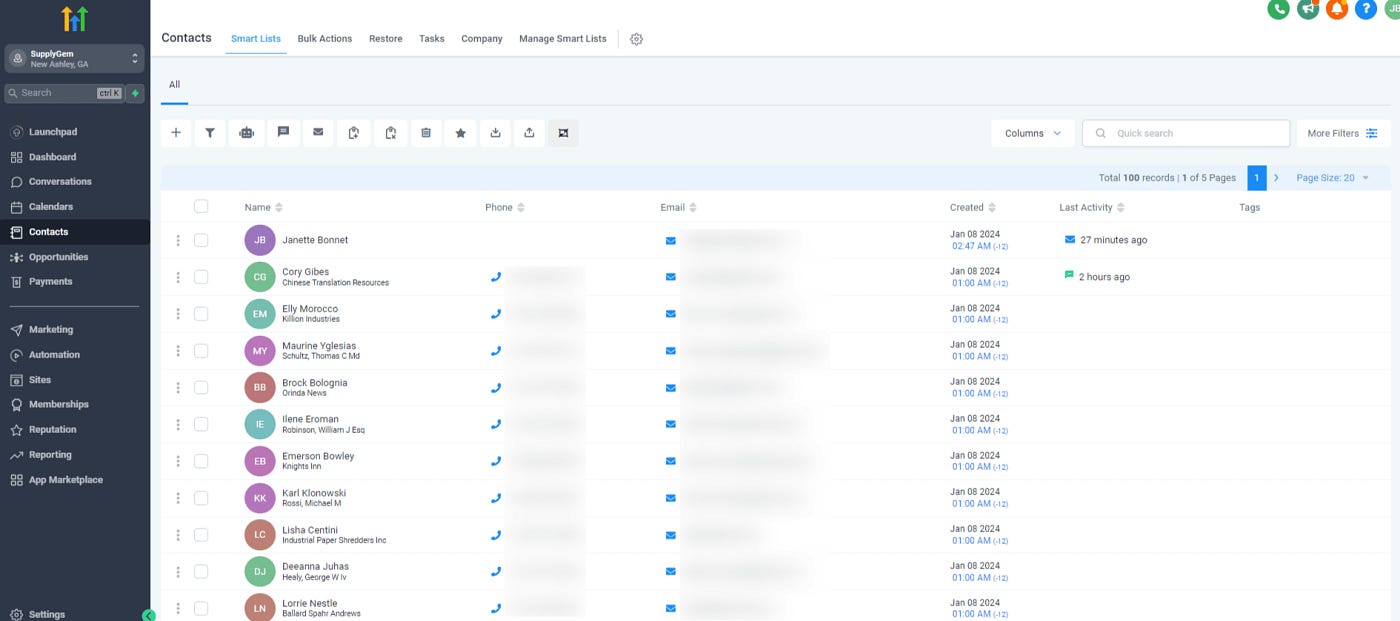The width and height of the screenshot is (1400, 621).
Task: Open contact Deeanna Juhas by name
Action: (315, 567)
